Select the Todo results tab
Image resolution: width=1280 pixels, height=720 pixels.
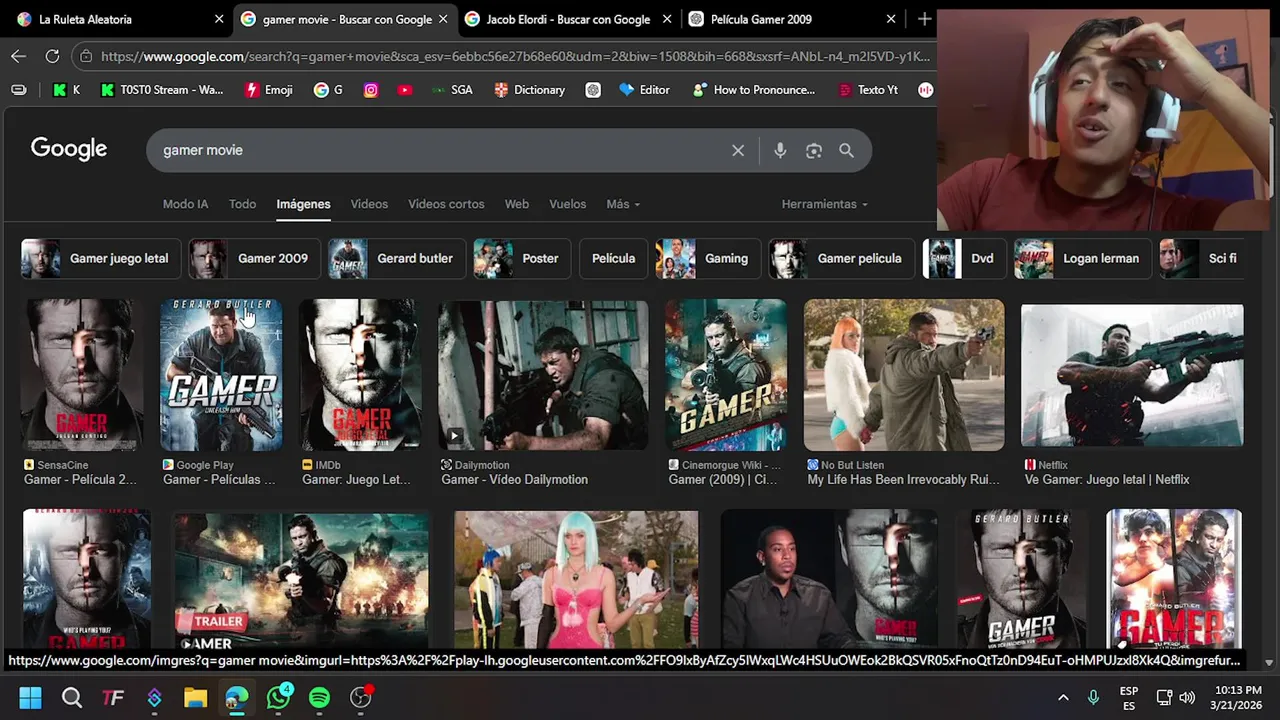pyautogui.click(x=242, y=204)
